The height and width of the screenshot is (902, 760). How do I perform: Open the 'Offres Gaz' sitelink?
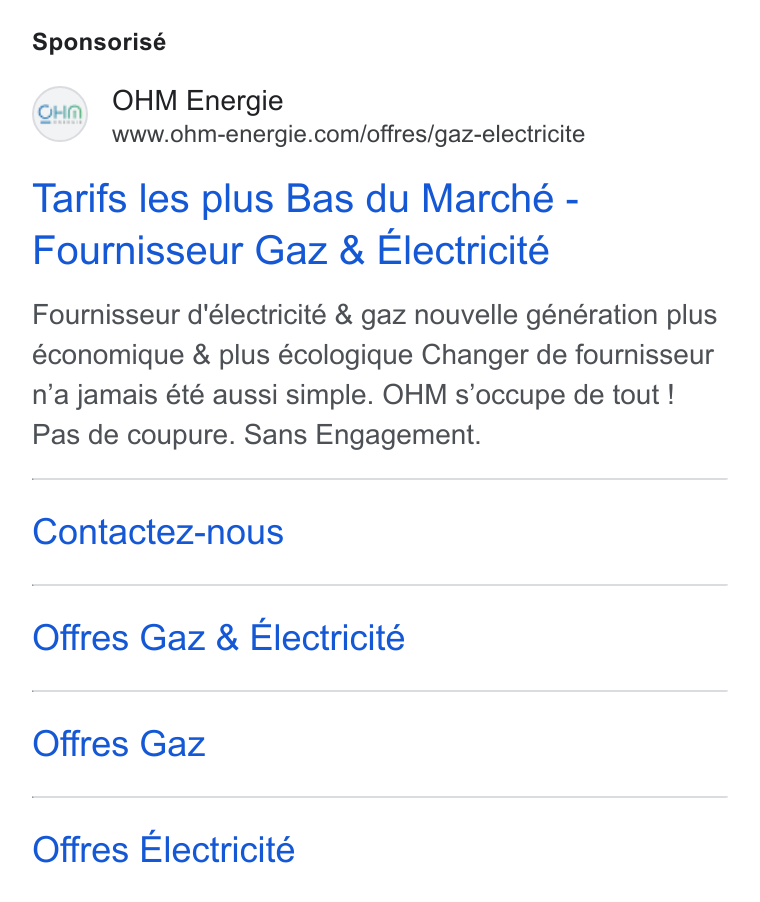coord(119,743)
